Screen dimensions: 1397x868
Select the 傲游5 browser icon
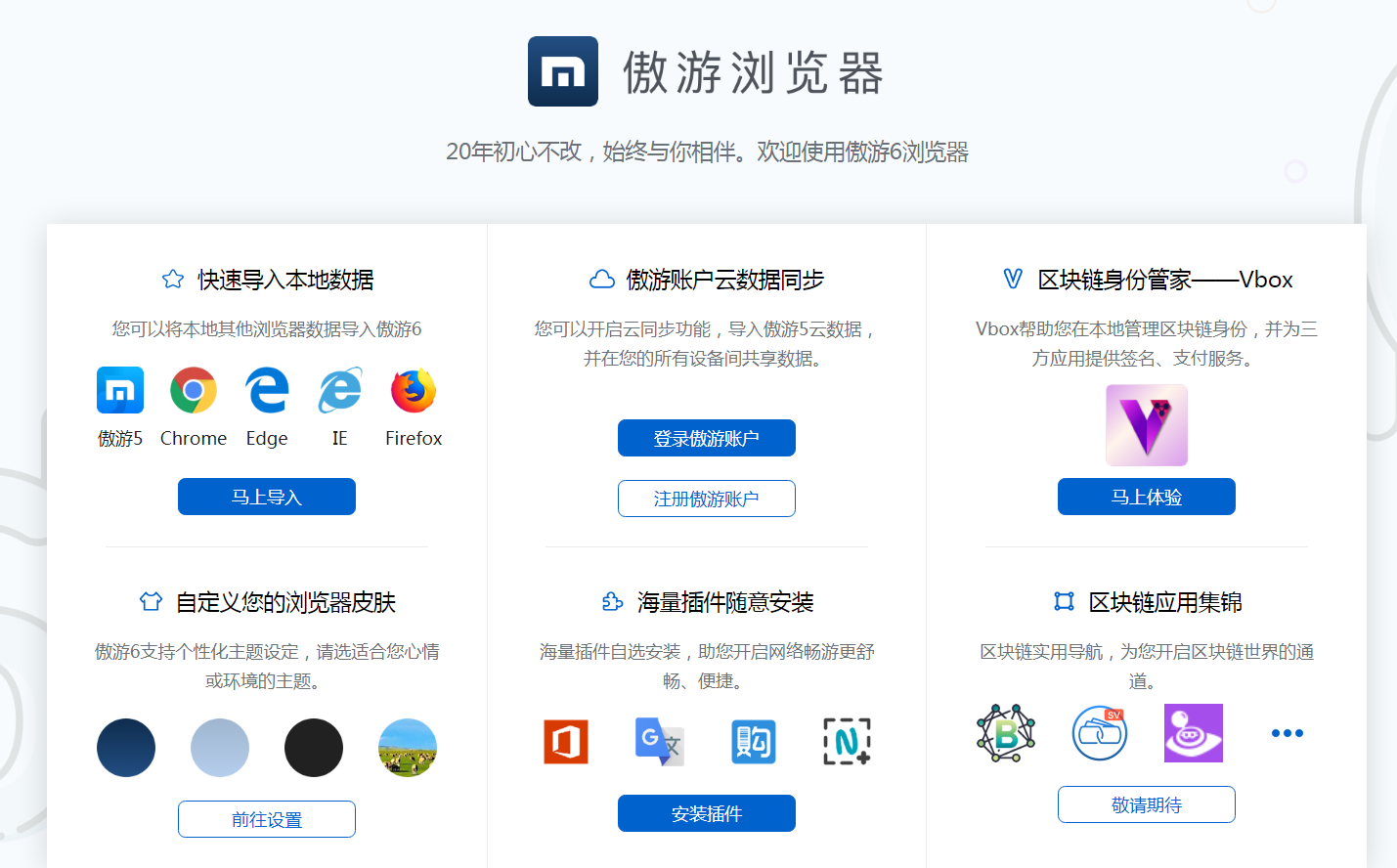click(x=120, y=390)
